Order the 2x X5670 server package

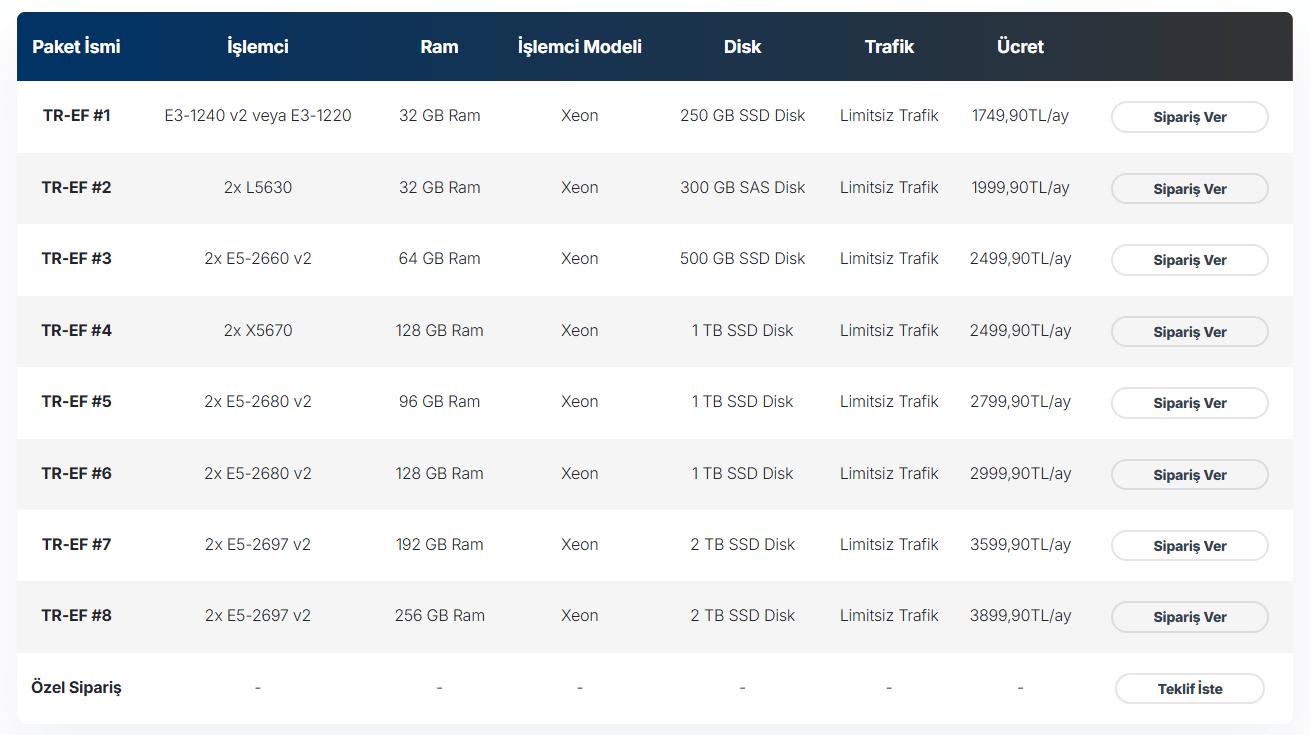[1189, 332]
